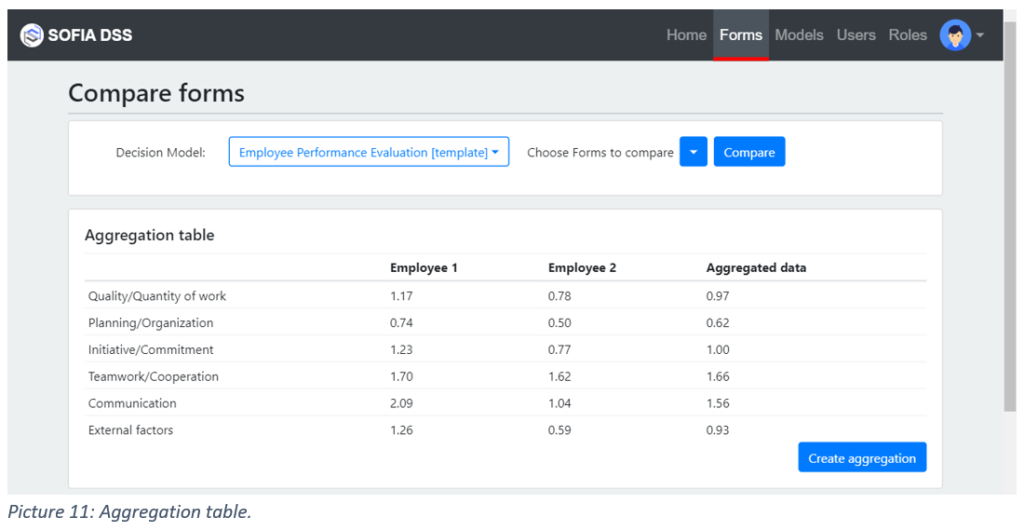Open the Roles page
This screenshot has height=531, width=1024.
tap(907, 35)
